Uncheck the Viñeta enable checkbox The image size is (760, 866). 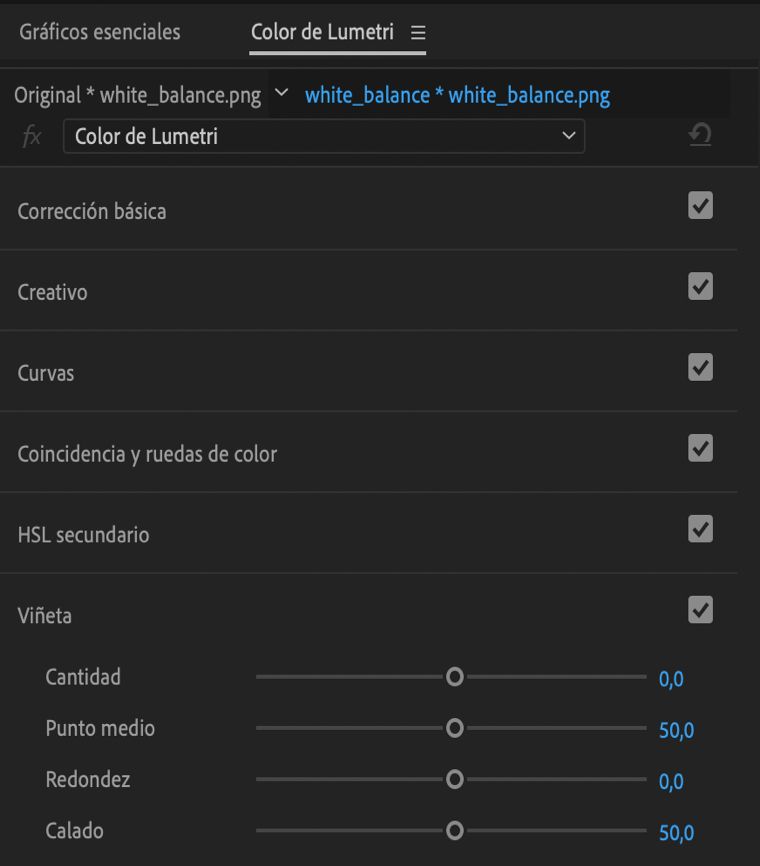pyautogui.click(x=701, y=611)
